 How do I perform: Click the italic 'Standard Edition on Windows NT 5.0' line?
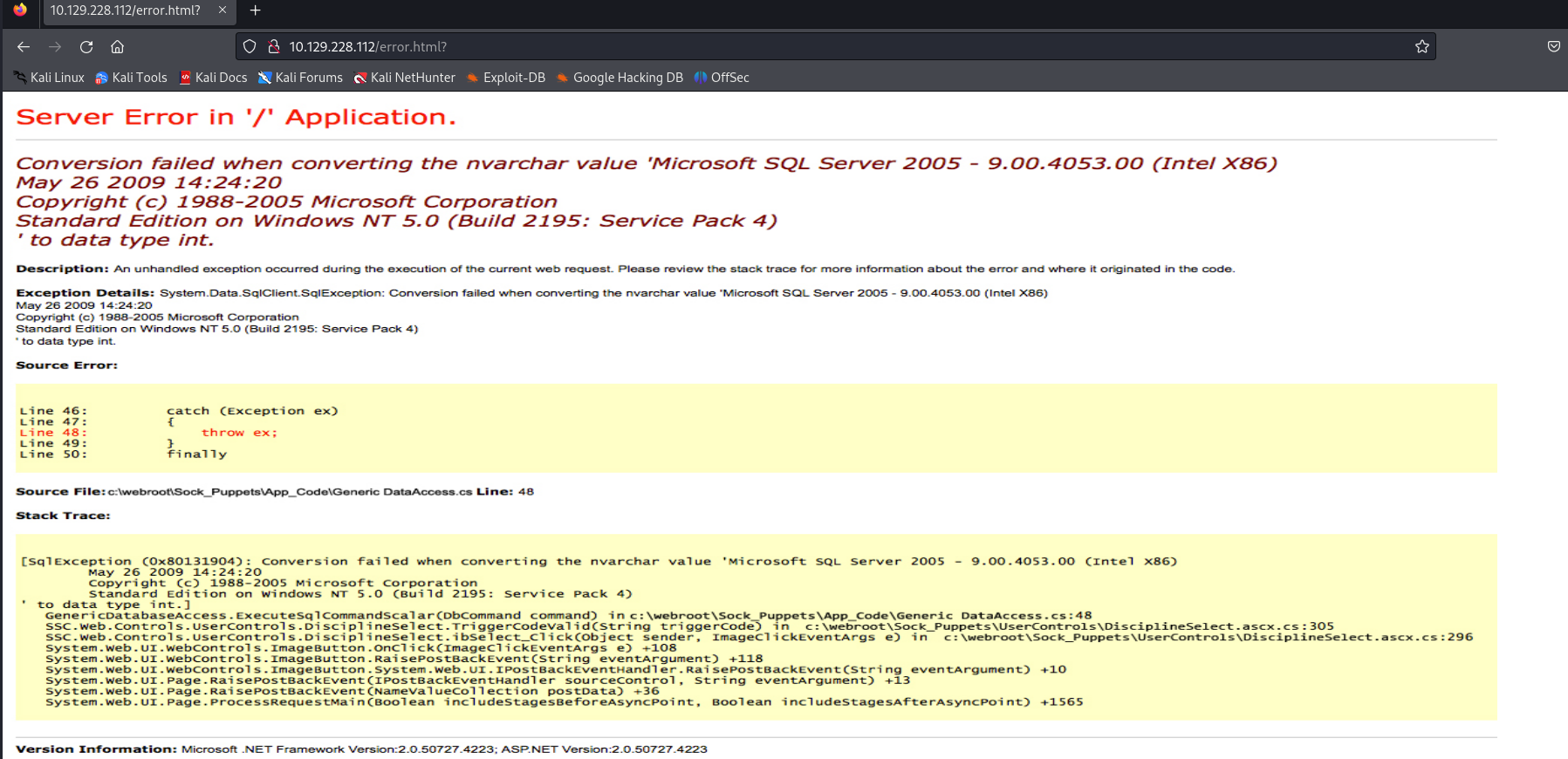[x=396, y=221]
